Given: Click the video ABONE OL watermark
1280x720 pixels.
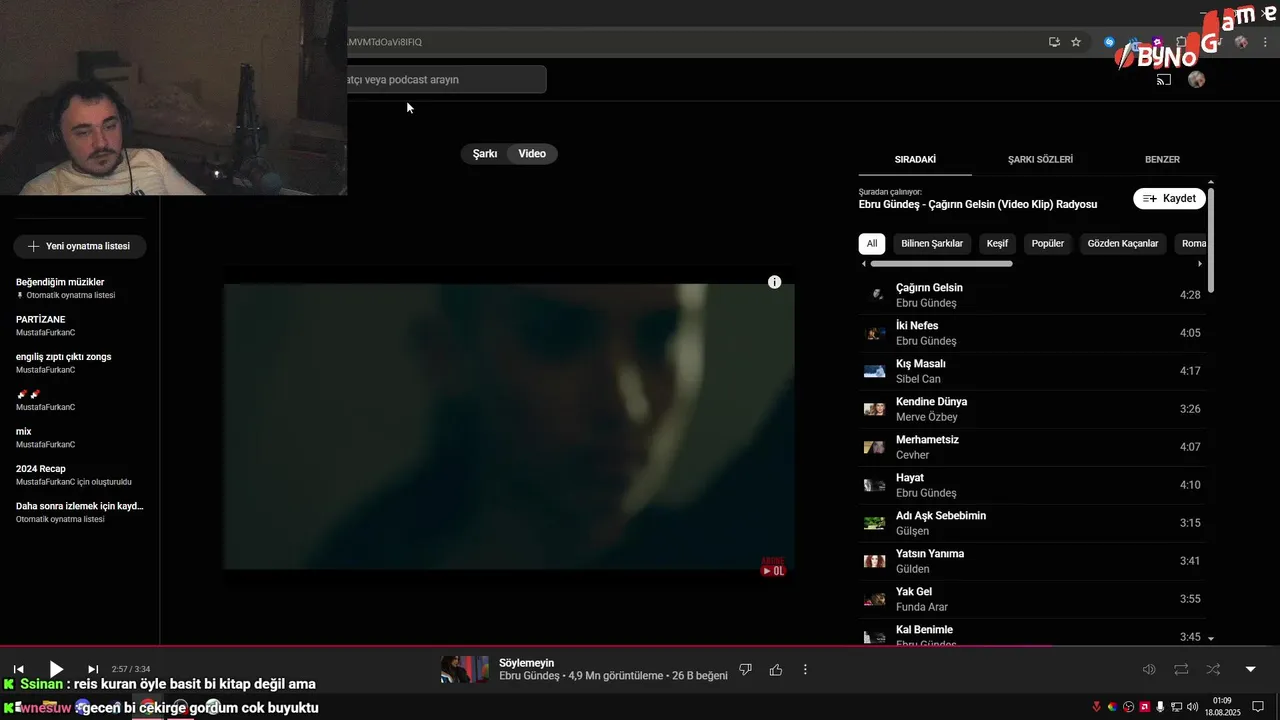Looking at the screenshot, I should [x=773, y=567].
